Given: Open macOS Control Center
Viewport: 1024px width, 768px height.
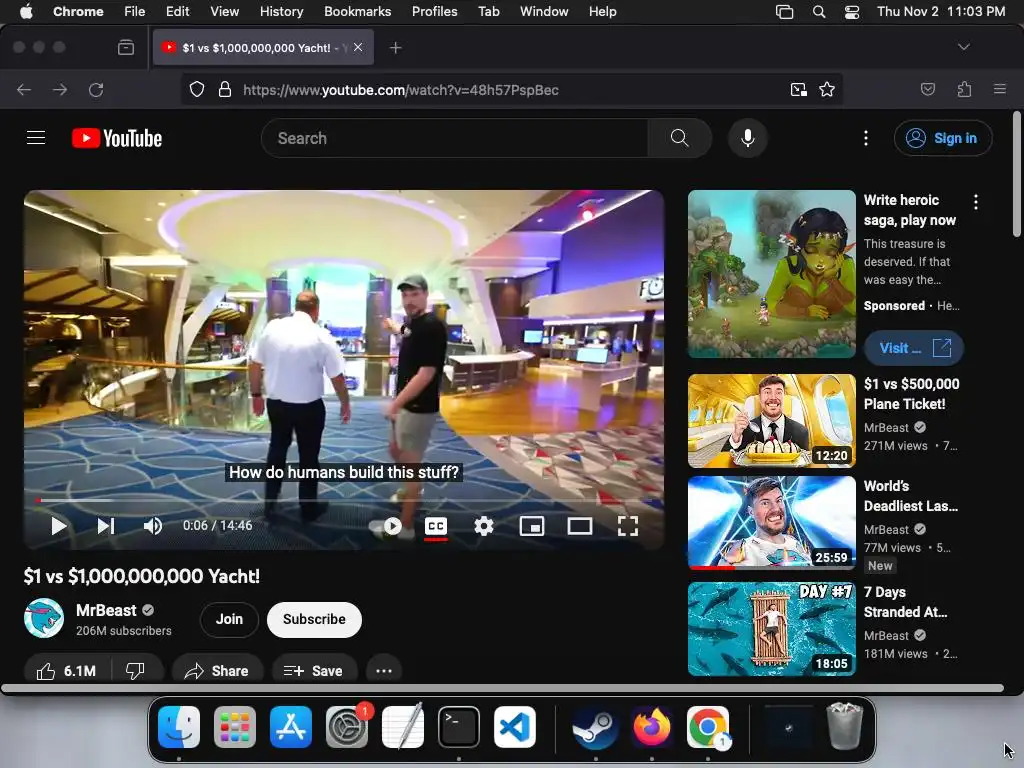Looking at the screenshot, I should pyautogui.click(x=852, y=12).
